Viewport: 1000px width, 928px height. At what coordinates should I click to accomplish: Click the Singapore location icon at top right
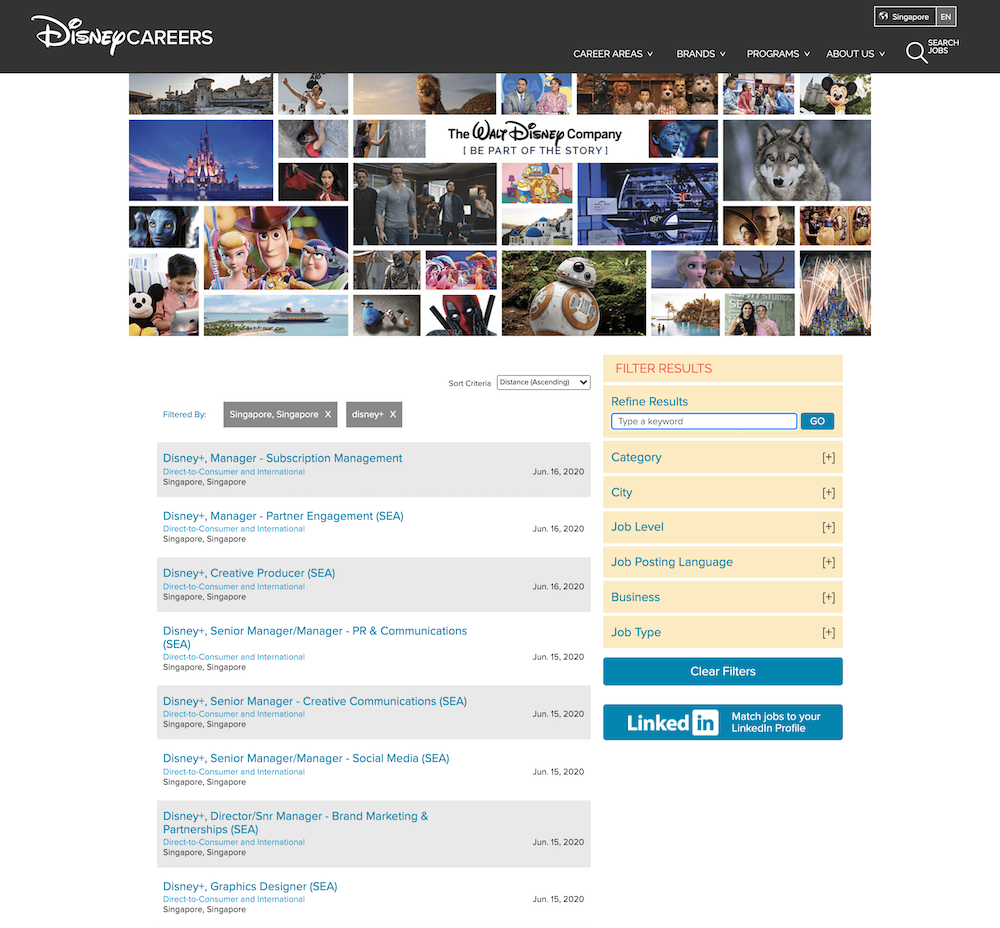click(884, 16)
